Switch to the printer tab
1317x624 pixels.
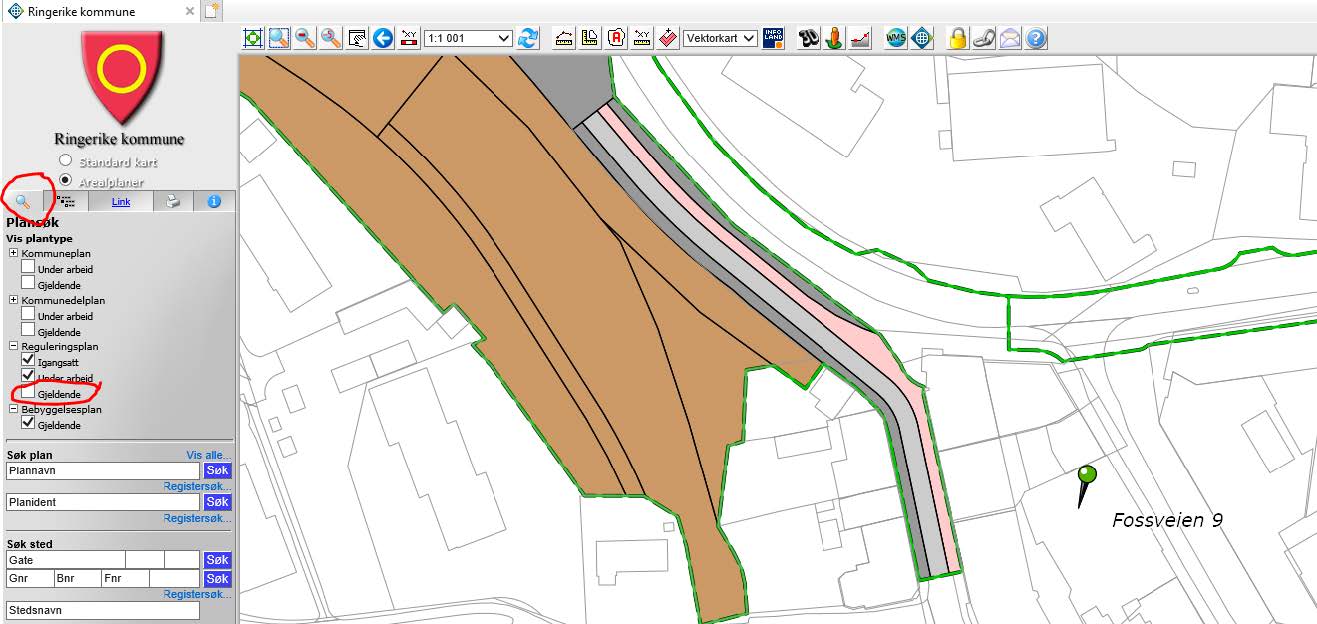tap(173, 201)
